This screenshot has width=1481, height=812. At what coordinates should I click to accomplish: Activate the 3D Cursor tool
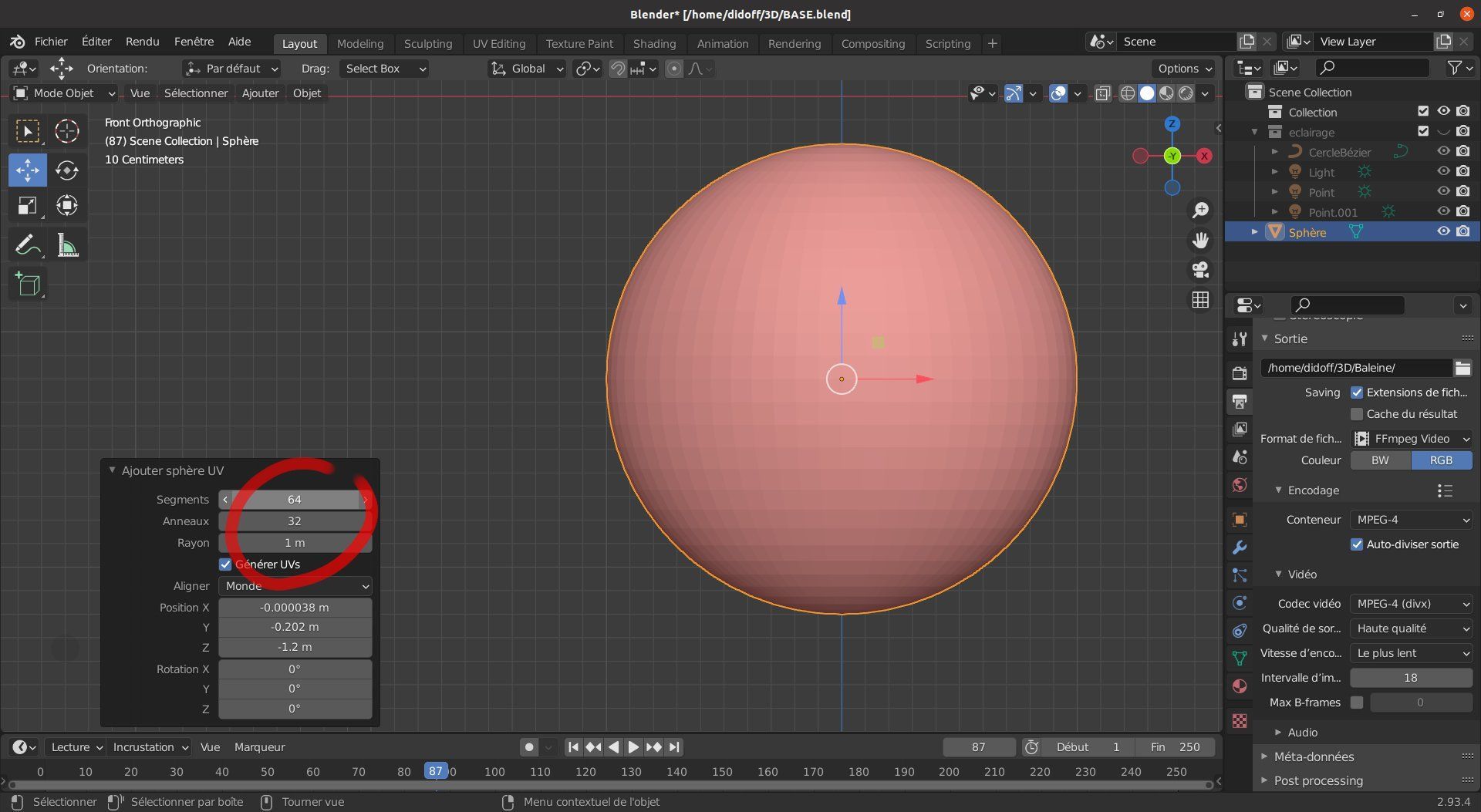pyautogui.click(x=67, y=131)
